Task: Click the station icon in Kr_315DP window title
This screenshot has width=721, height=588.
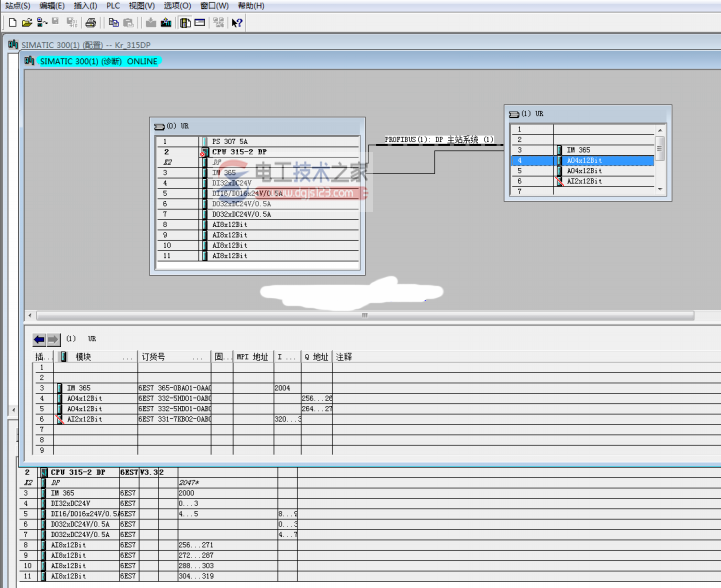Action: click(13, 45)
